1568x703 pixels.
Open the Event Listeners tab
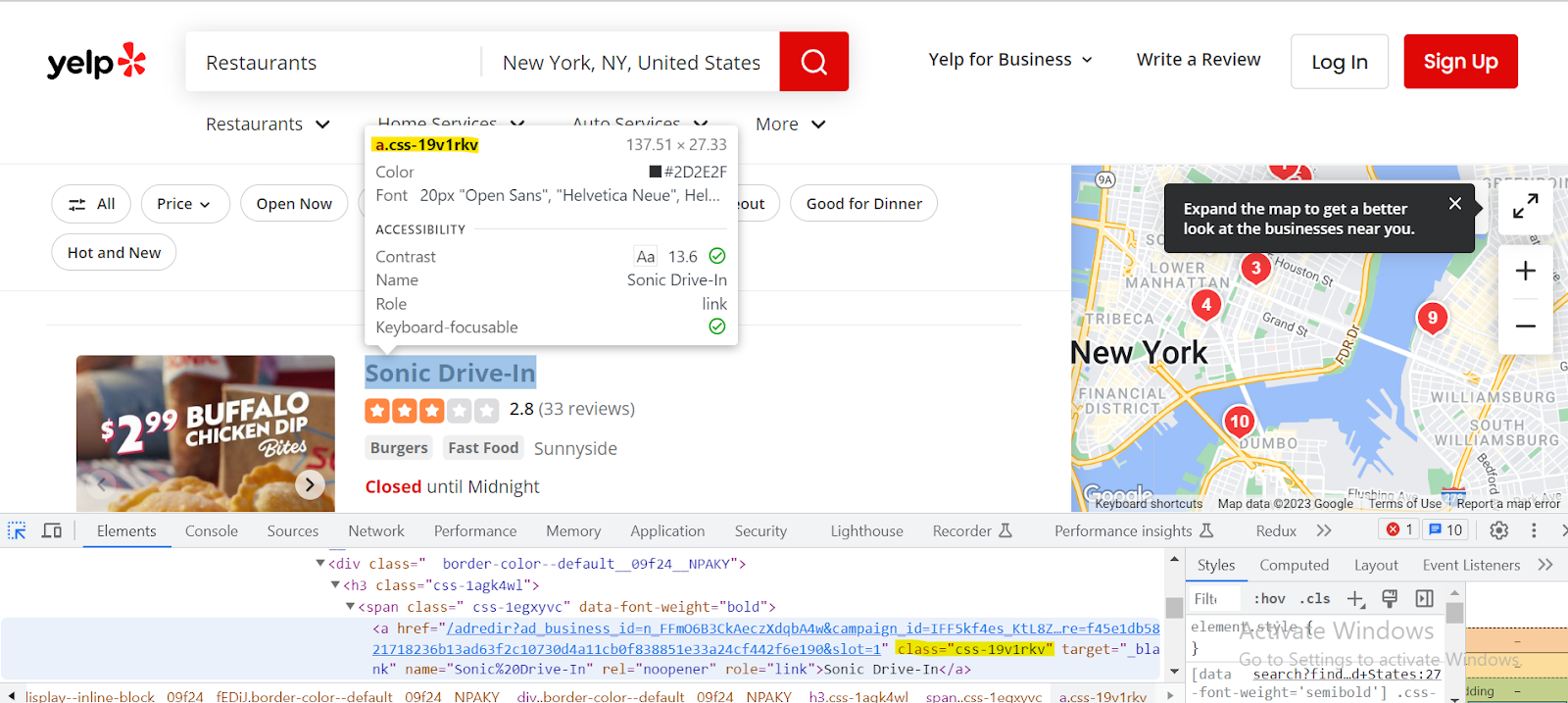tap(1471, 565)
